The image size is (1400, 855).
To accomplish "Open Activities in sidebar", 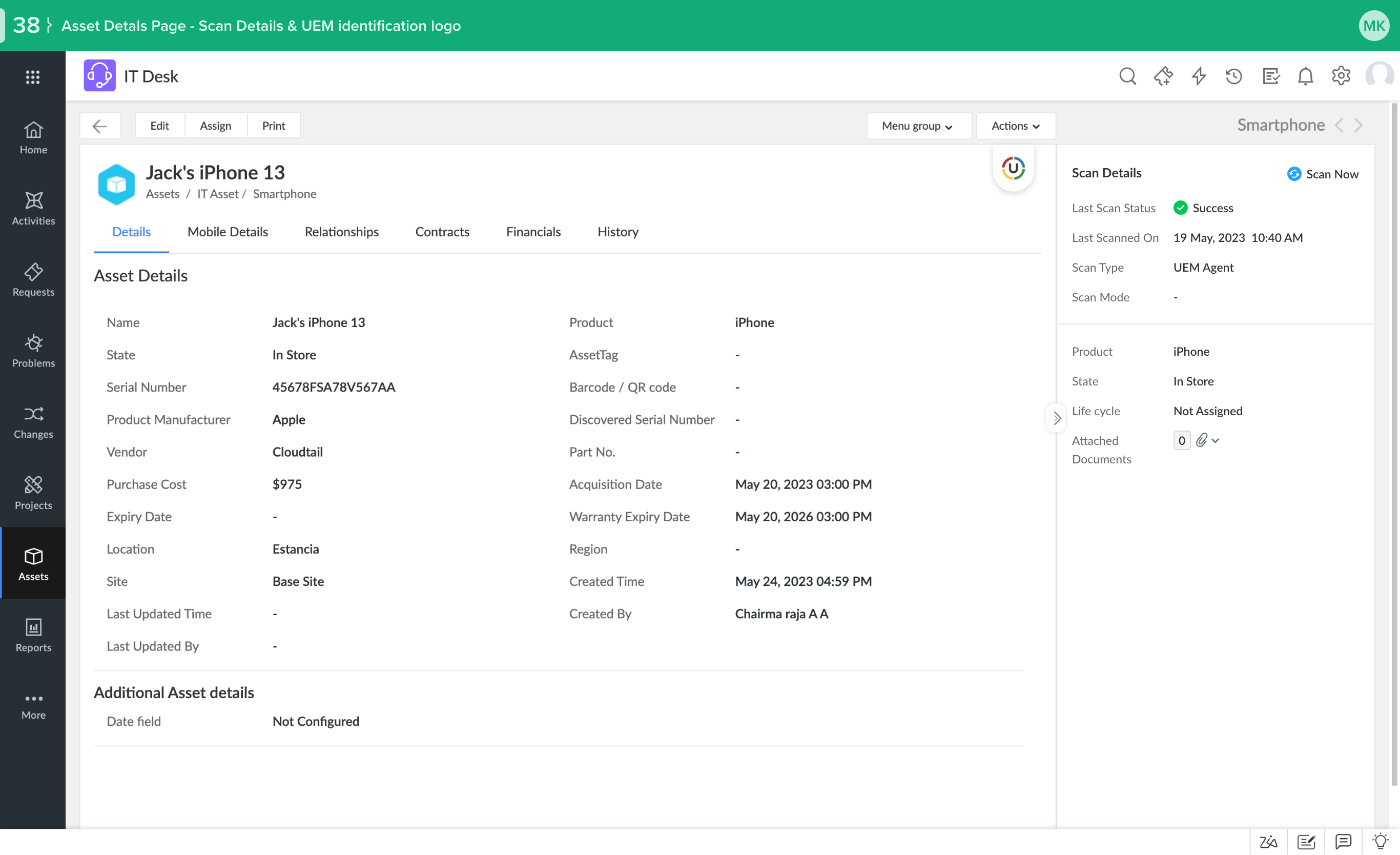I will coord(33,209).
